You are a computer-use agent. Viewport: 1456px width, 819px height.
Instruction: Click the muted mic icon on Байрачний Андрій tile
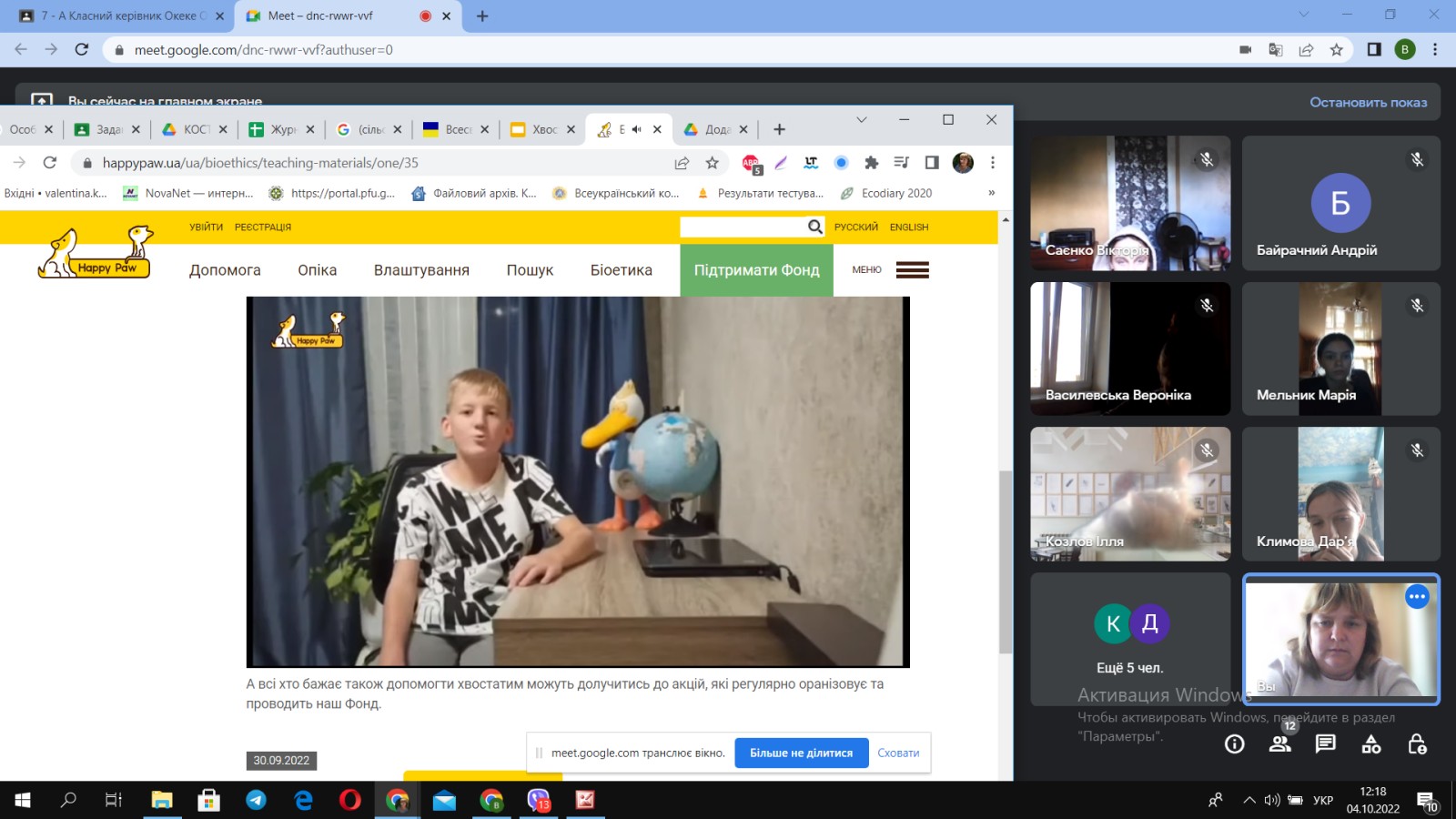[1417, 159]
